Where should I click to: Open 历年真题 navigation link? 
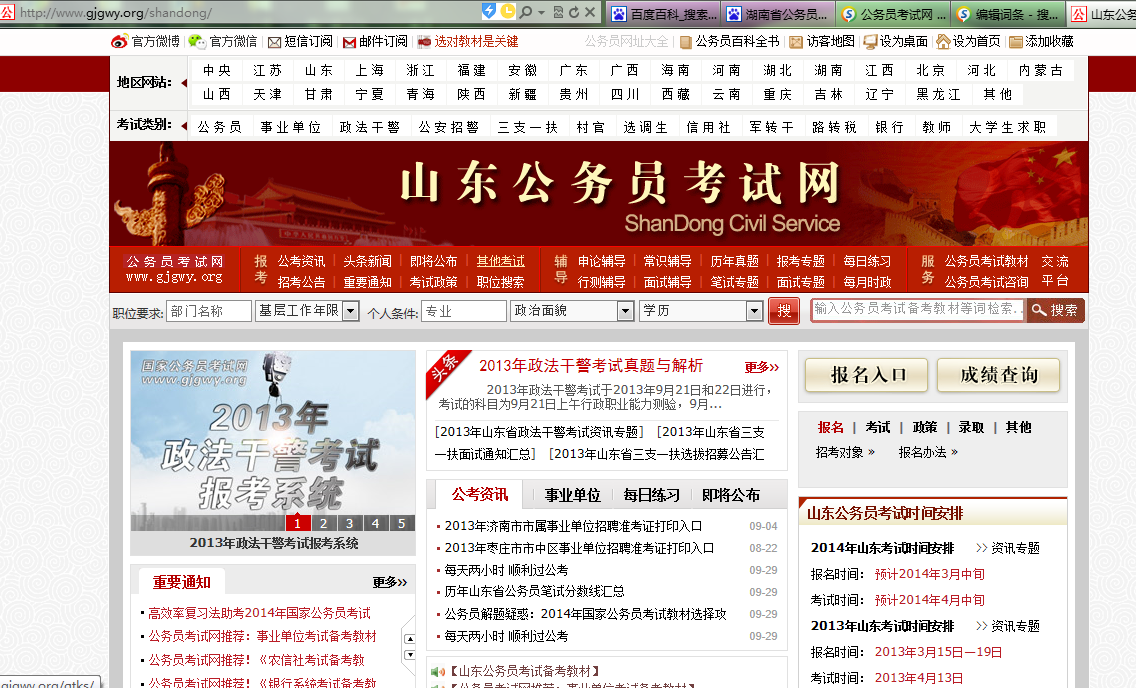(x=734, y=261)
